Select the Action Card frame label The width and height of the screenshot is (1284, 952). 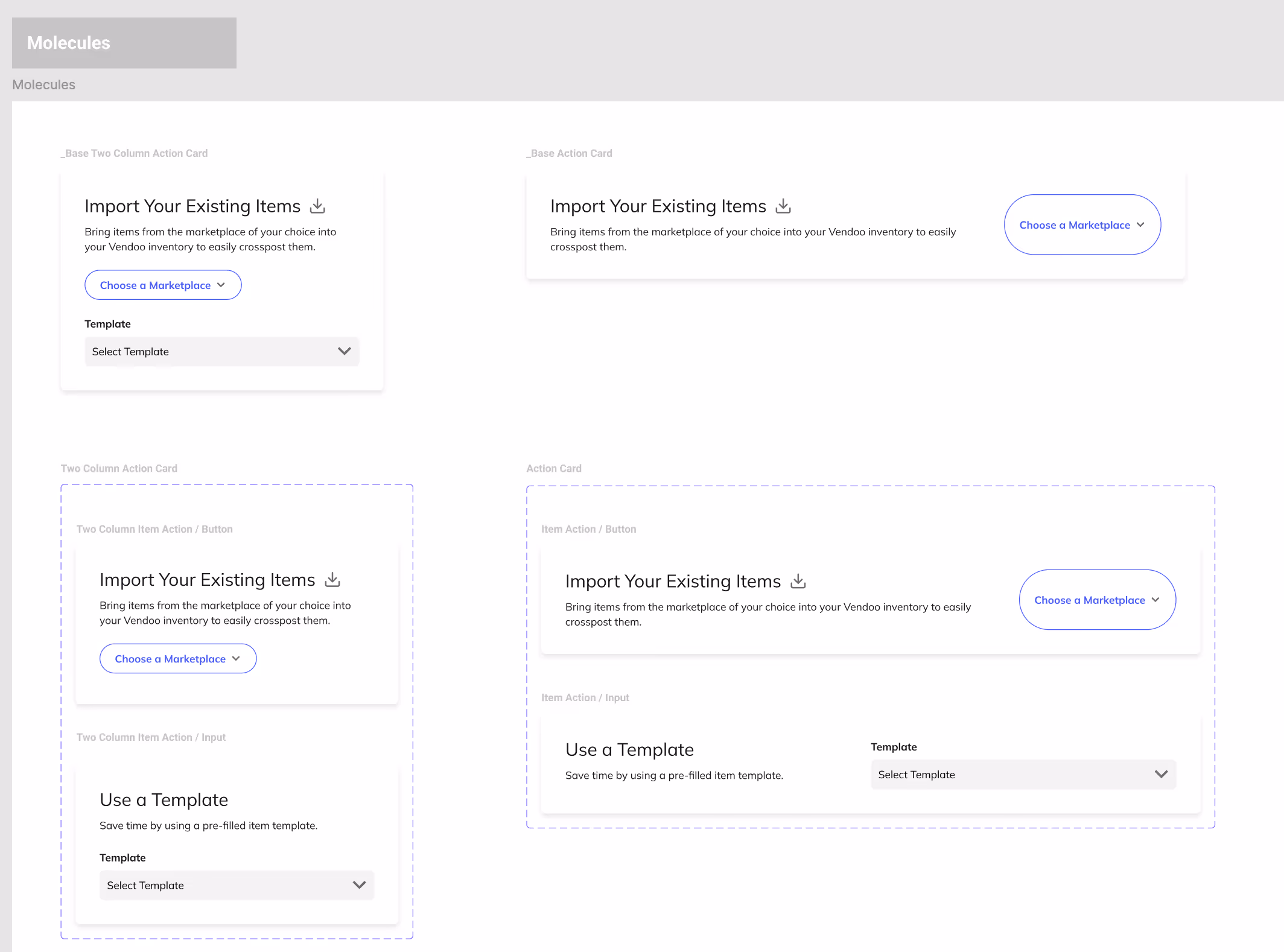pos(554,469)
